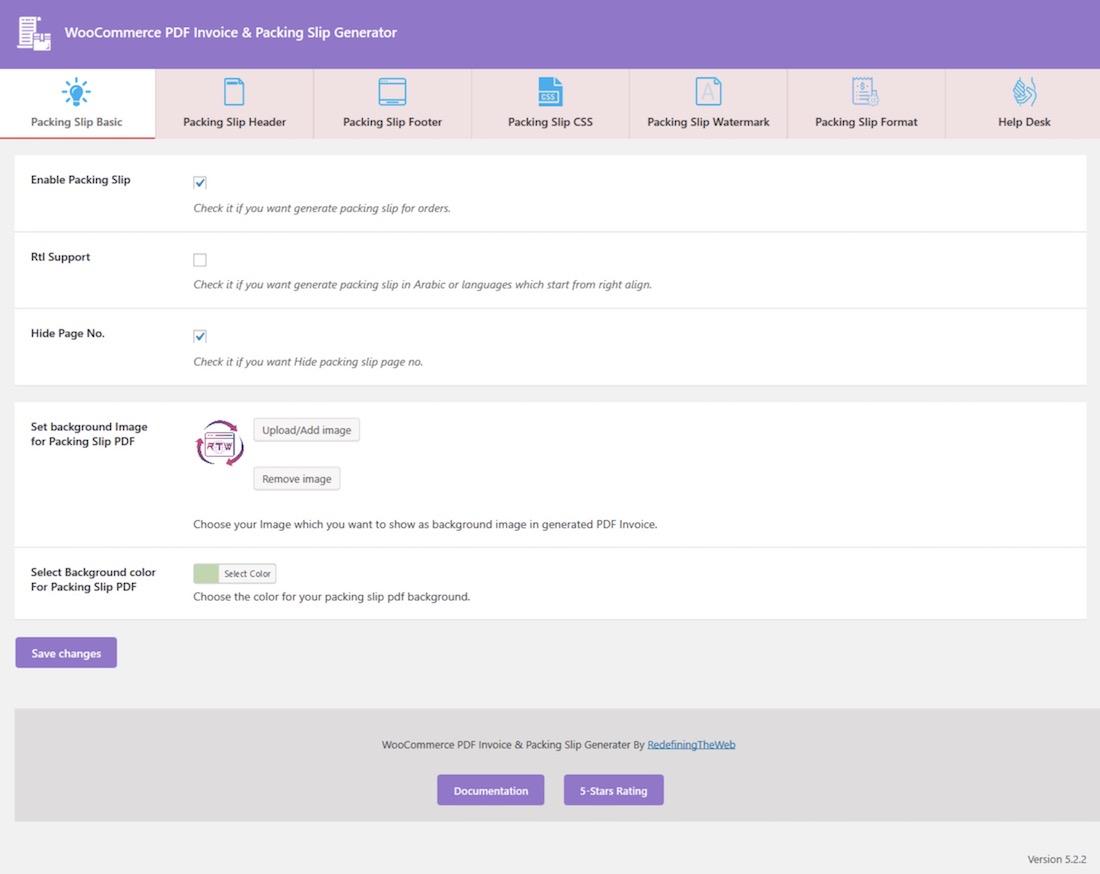Open the Help Desk hands icon
The width and height of the screenshot is (1100, 874).
1024,92
